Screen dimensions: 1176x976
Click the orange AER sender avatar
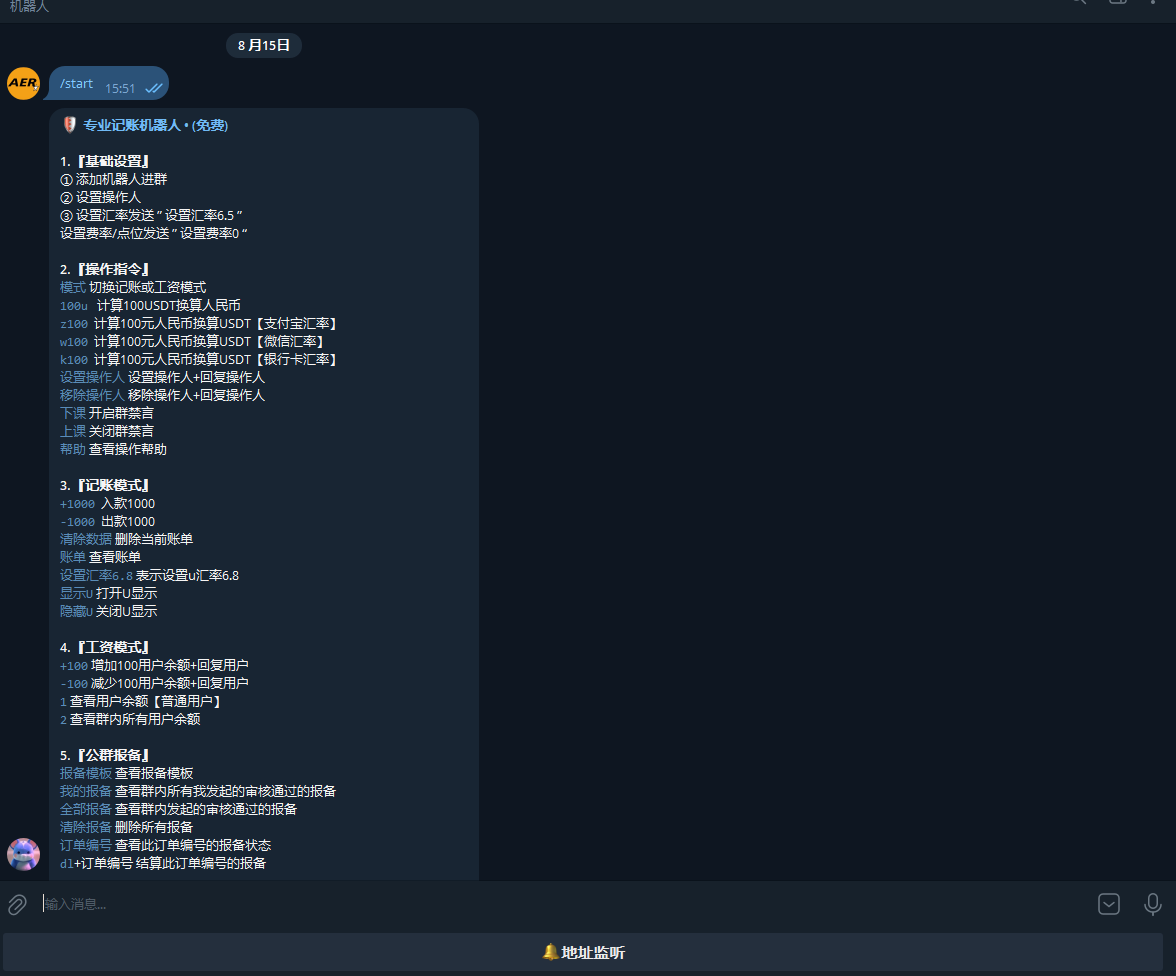23,83
